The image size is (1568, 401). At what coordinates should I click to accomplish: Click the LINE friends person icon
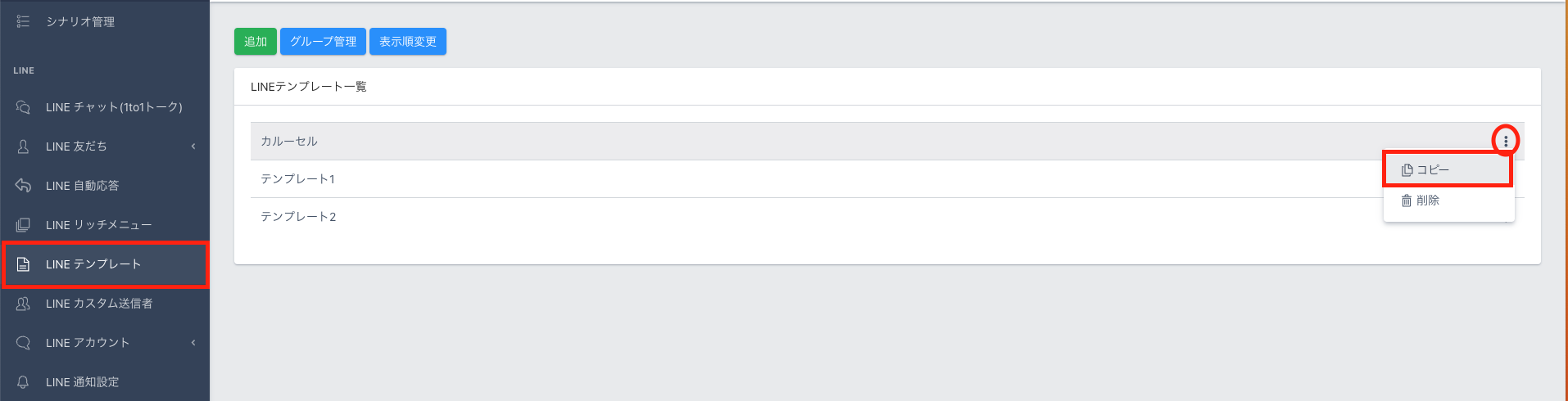(x=23, y=146)
